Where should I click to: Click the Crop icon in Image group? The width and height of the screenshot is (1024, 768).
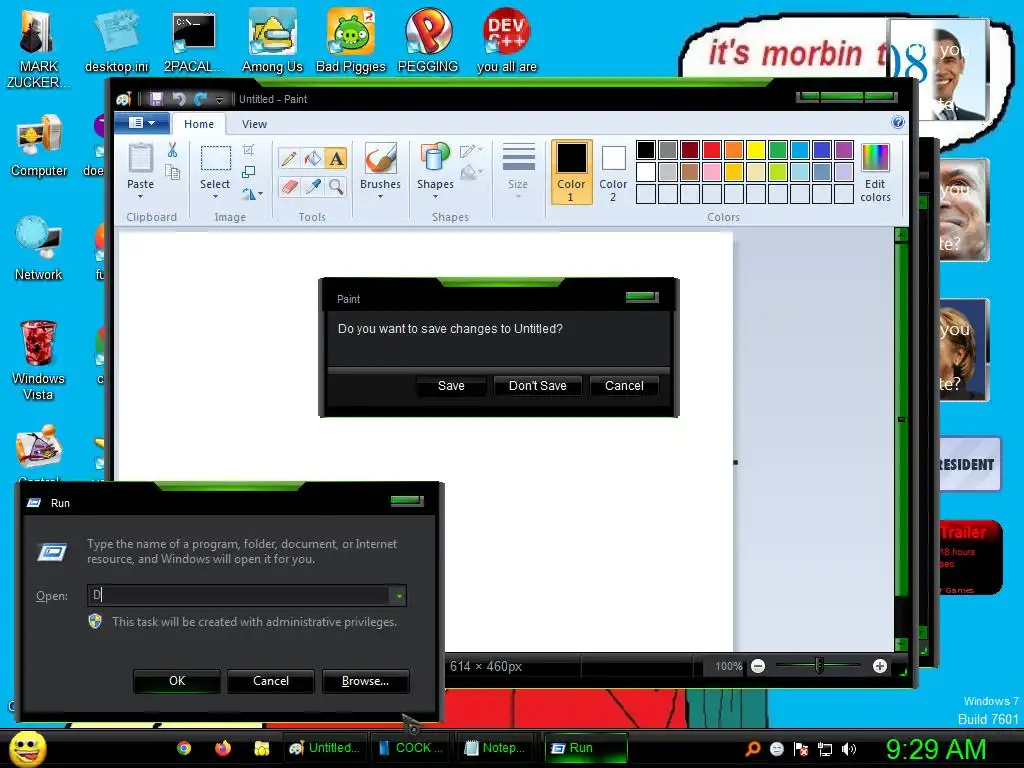[248, 150]
